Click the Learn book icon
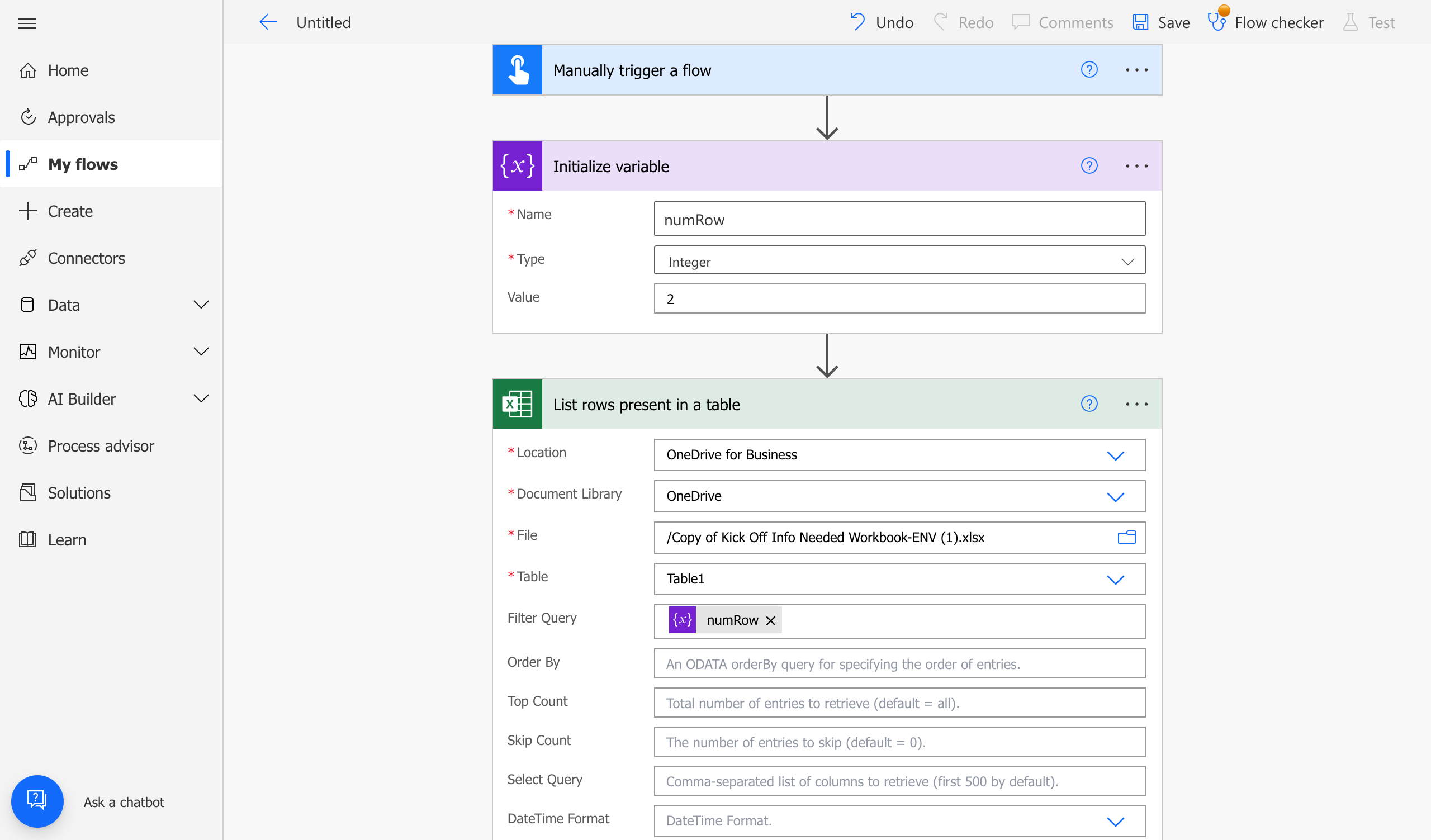The height and width of the screenshot is (840, 1431). tap(28, 540)
